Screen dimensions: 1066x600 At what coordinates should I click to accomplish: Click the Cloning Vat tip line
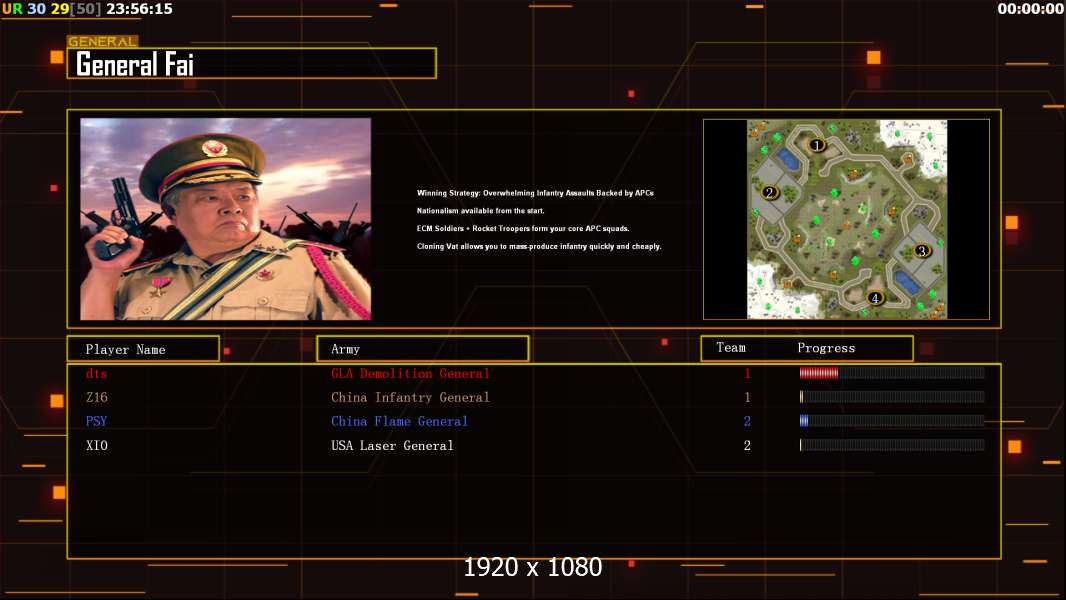(x=539, y=246)
